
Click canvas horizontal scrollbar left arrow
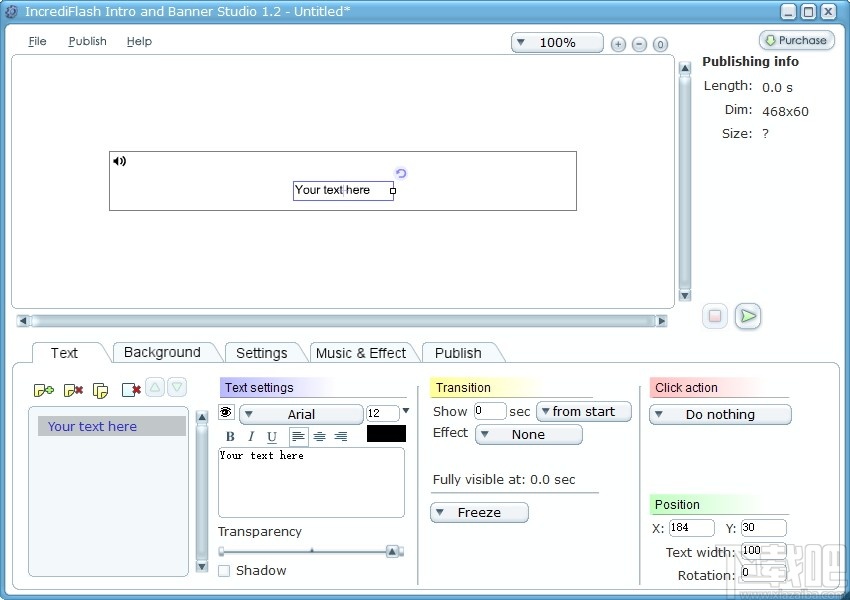(23, 321)
